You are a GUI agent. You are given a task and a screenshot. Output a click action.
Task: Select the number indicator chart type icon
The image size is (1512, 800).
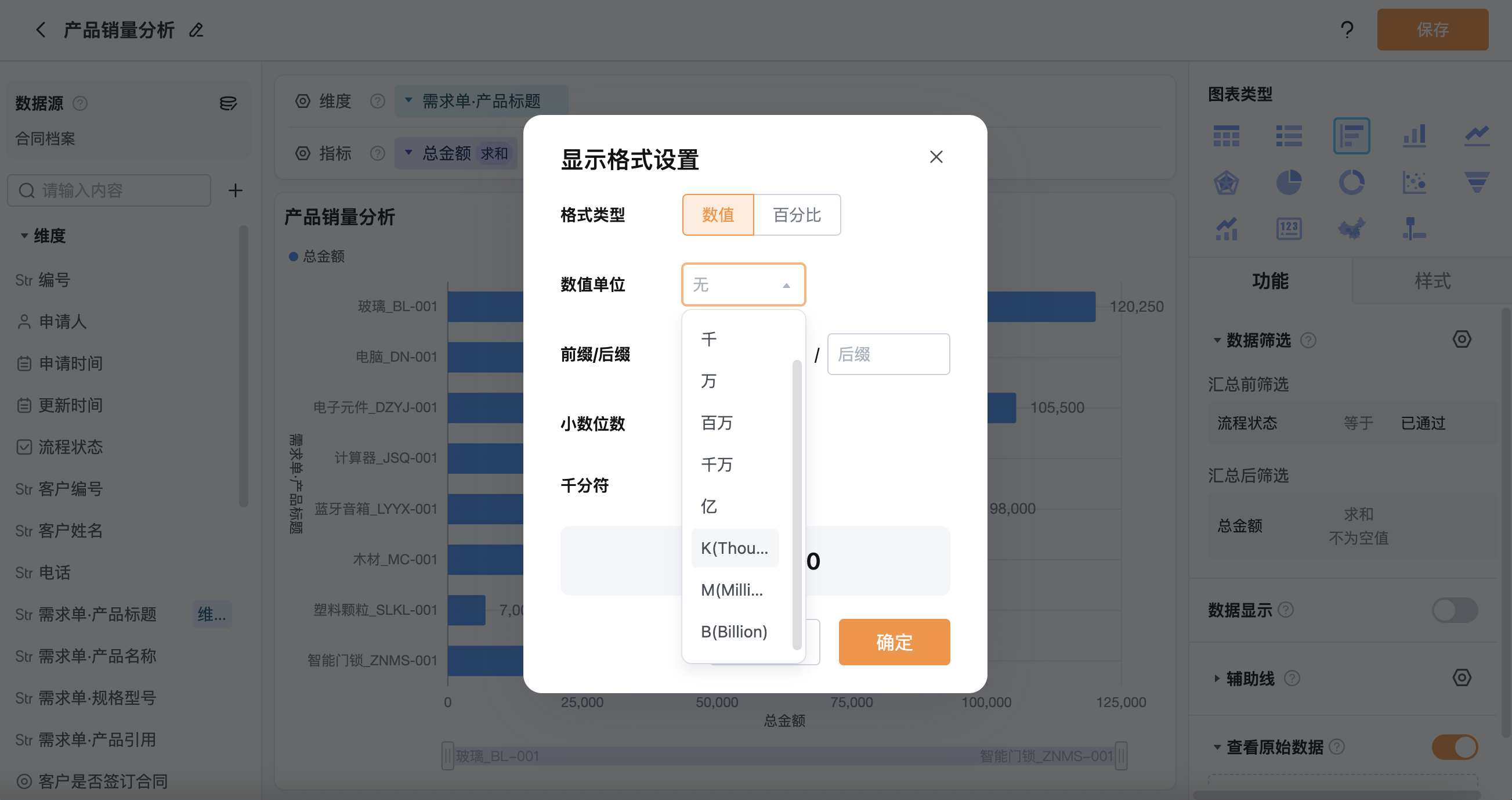tap(1289, 229)
